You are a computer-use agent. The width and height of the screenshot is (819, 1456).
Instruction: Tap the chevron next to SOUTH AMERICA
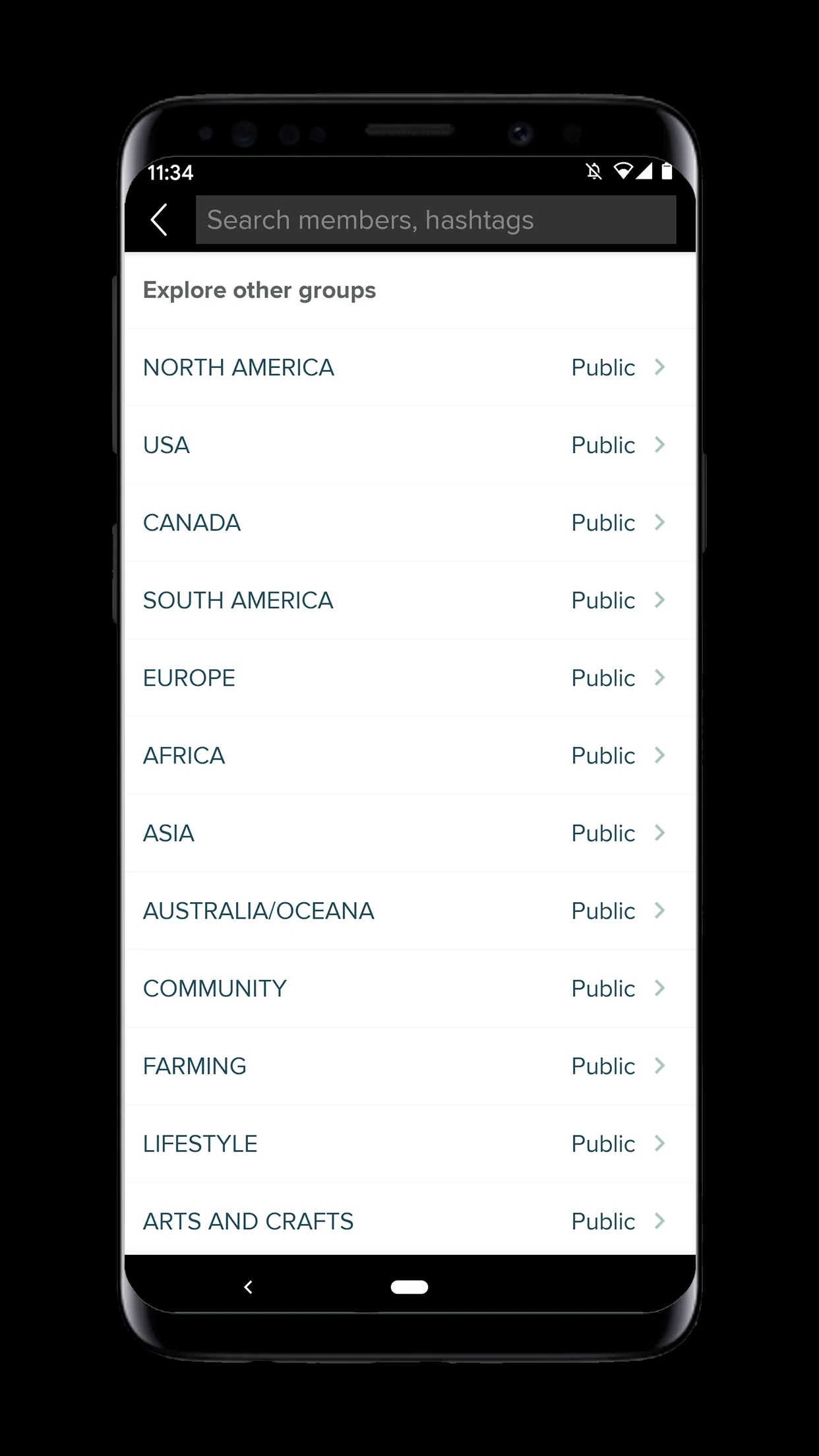coord(659,600)
